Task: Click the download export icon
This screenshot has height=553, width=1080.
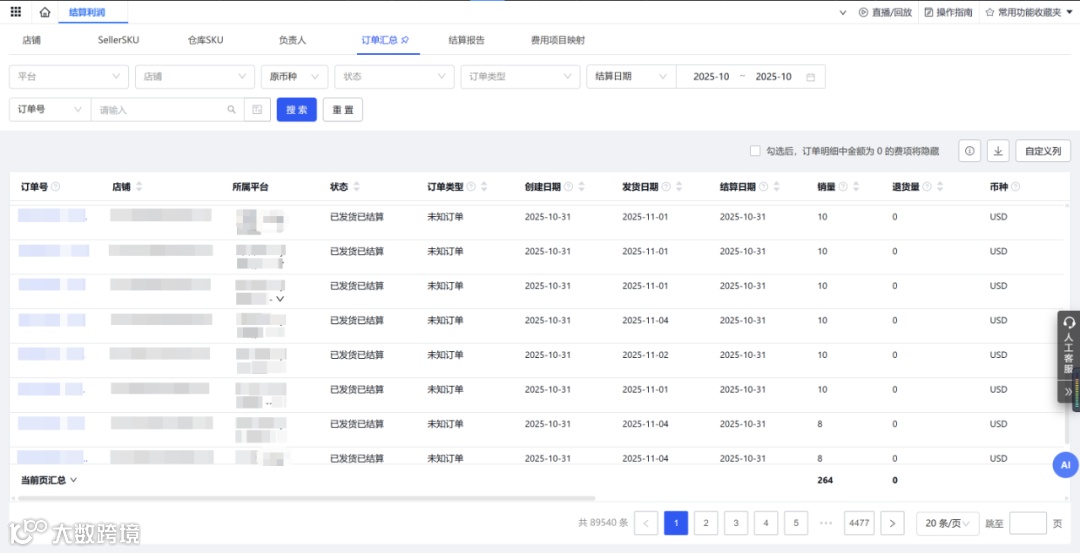Action: tap(998, 151)
